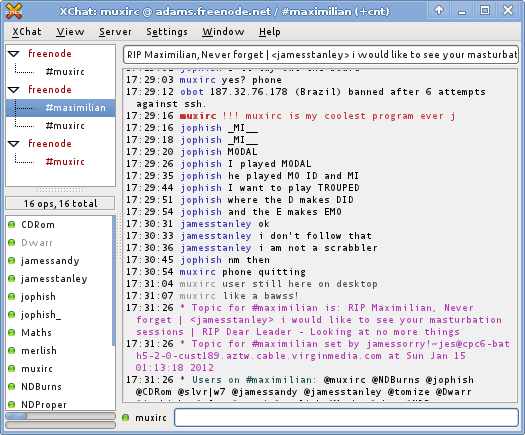Click the user list vertical scrollbar
The width and height of the screenshot is (525, 435).
point(114,281)
